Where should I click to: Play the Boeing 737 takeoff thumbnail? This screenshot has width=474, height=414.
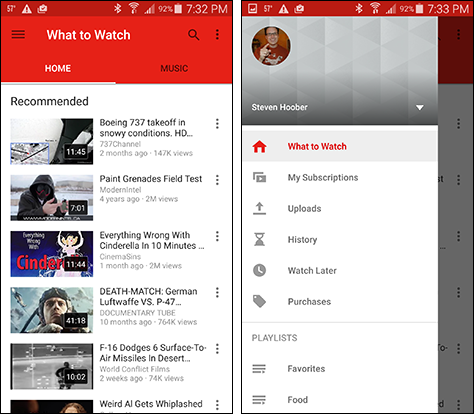(52, 141)
